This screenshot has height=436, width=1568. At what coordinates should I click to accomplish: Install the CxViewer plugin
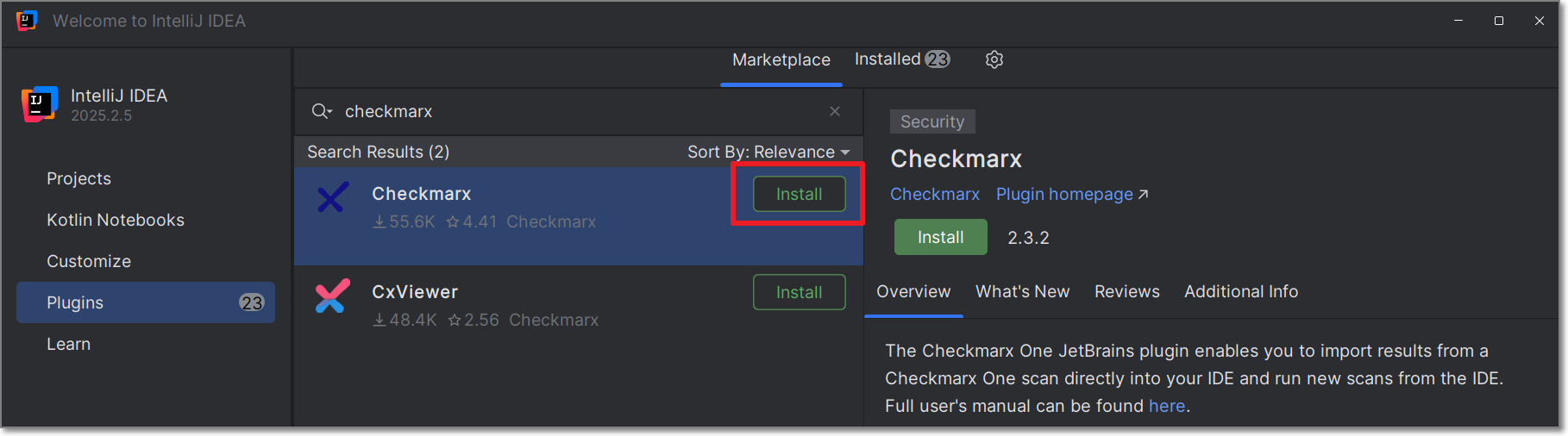tap(799, 292)
